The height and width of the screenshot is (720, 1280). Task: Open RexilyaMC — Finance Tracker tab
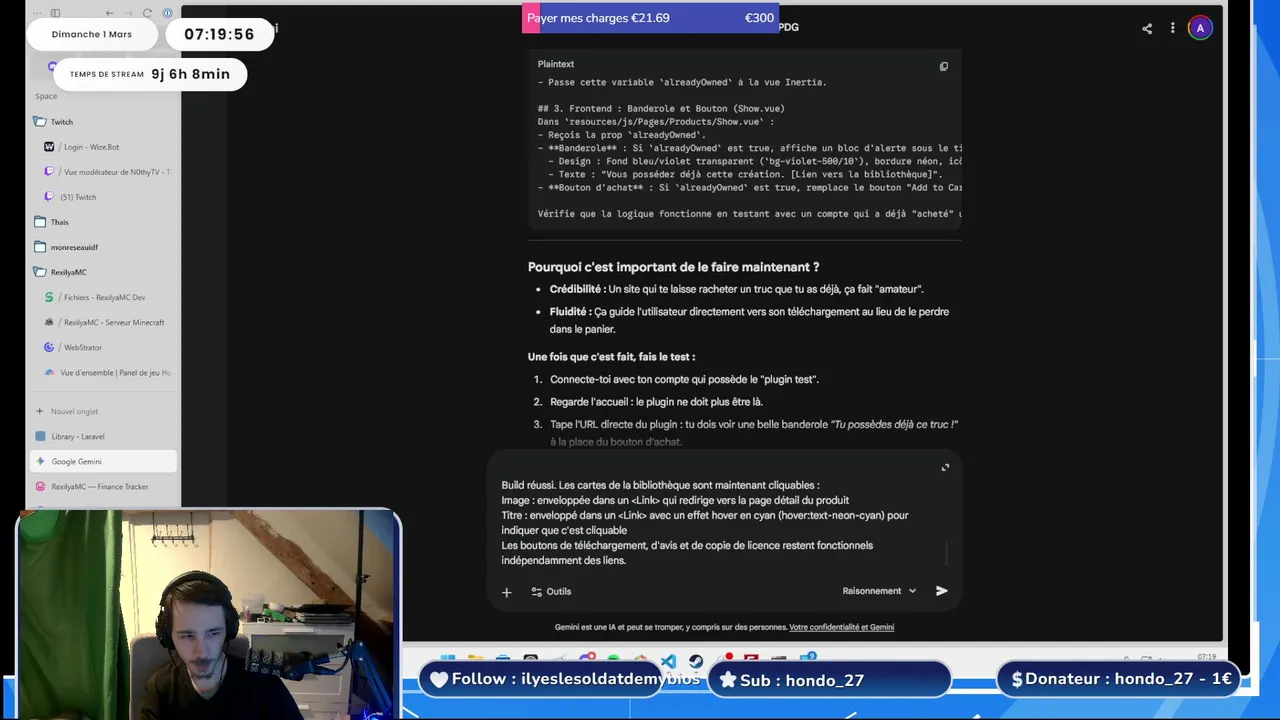pos(103,486)
